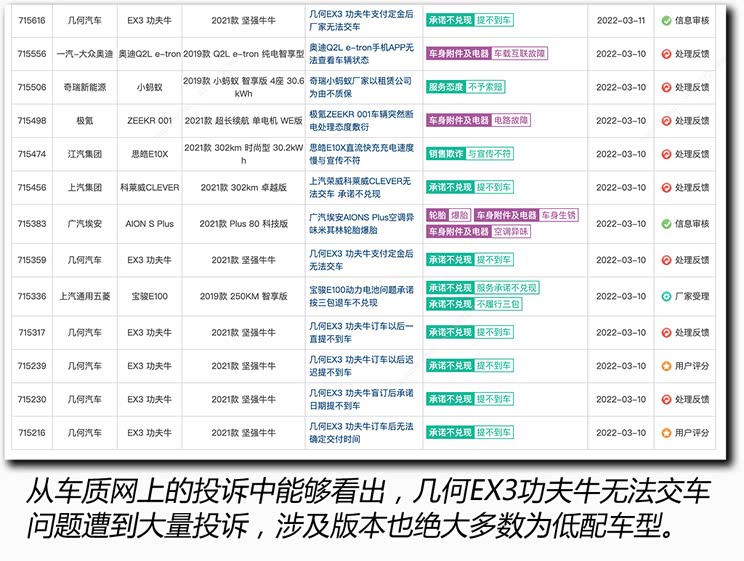Viewport: 744px width, 561px height.
Task: Click the red status icon in row 715359
Action: pos(666,260)
